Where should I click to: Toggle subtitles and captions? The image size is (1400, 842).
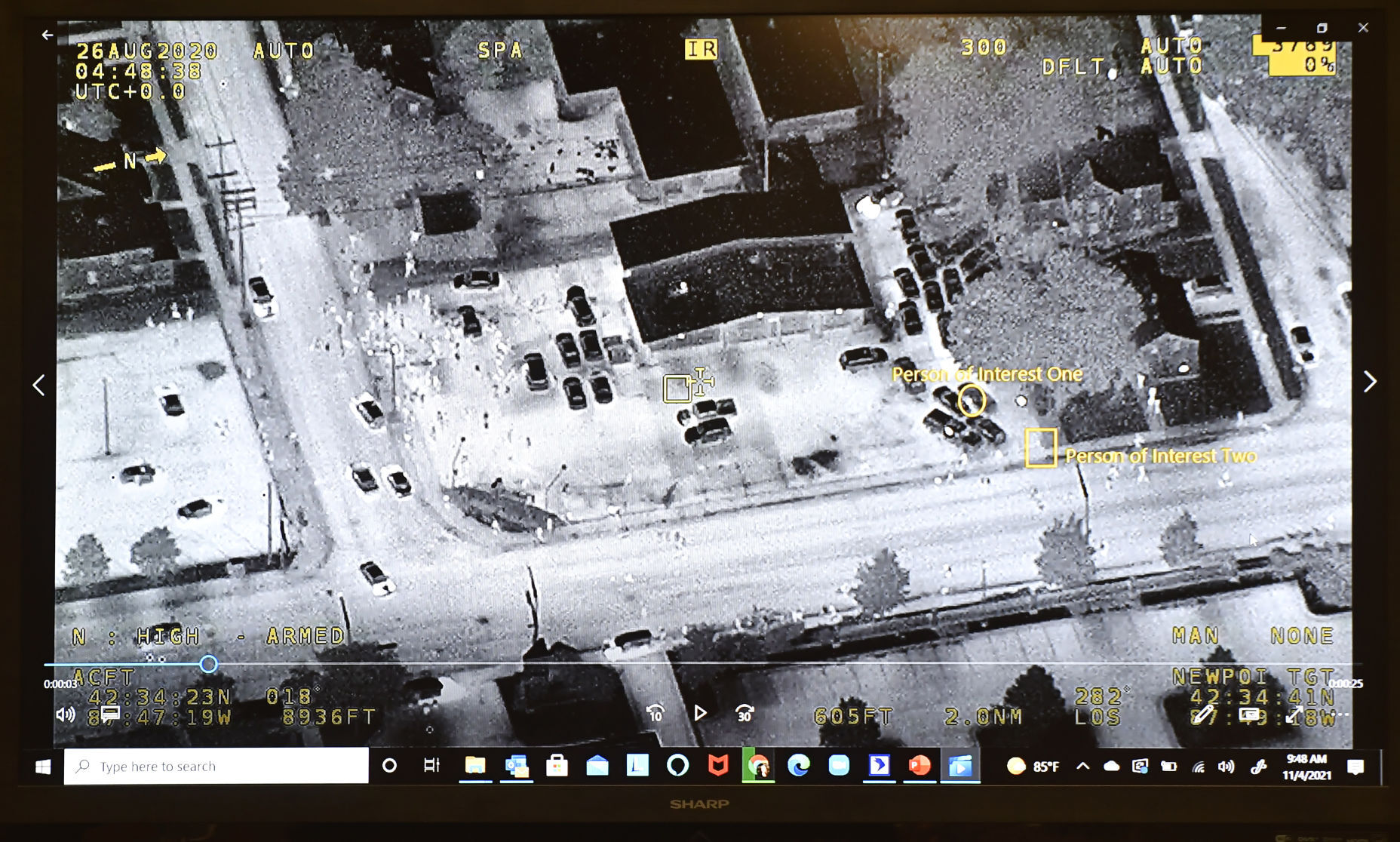110,714
